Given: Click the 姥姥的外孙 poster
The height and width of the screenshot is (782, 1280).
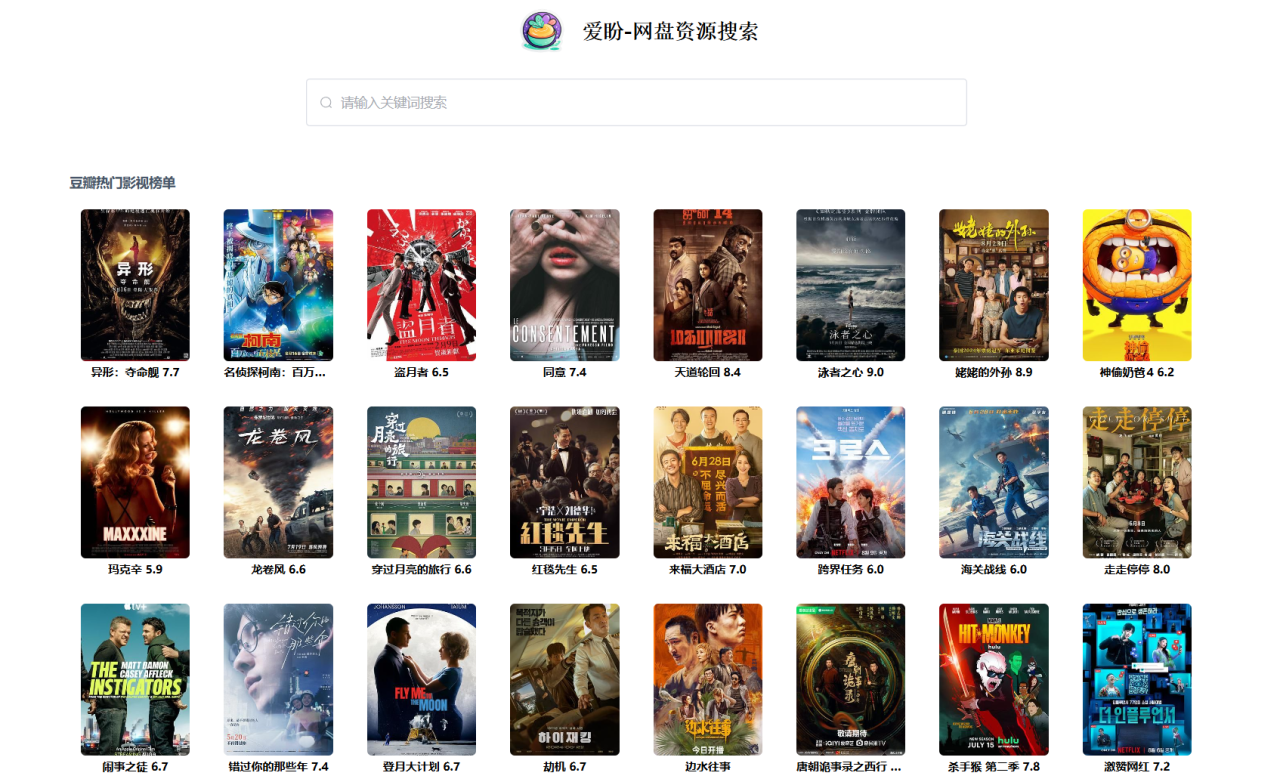Looking at the screenshot, I should (993, 284).
